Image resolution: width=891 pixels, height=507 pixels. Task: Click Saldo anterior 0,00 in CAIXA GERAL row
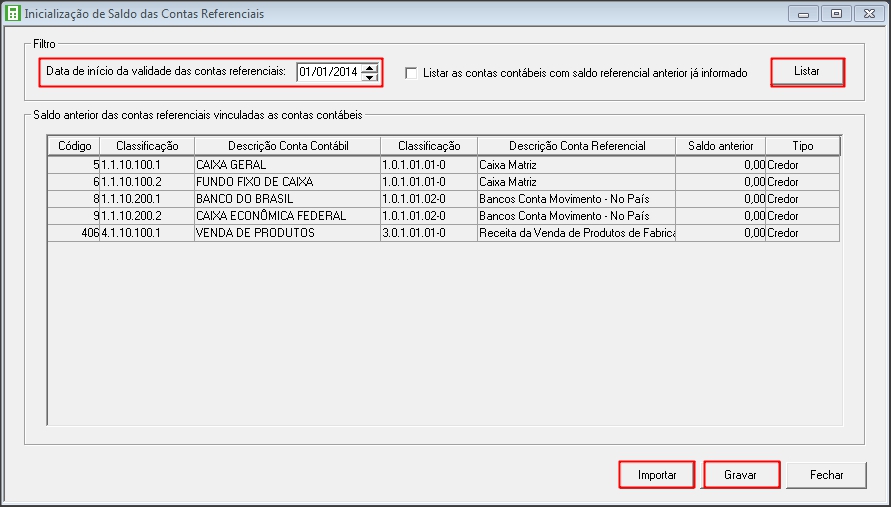tap(721, 165)
